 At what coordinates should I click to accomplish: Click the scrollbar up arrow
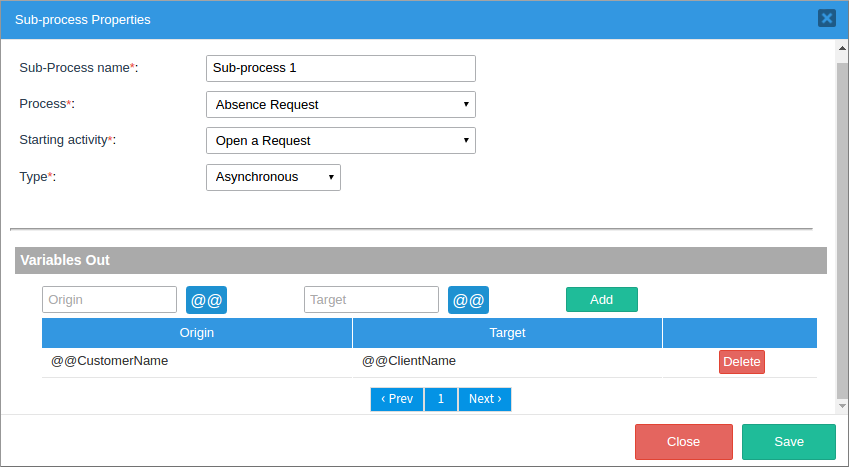coord(842,47)
